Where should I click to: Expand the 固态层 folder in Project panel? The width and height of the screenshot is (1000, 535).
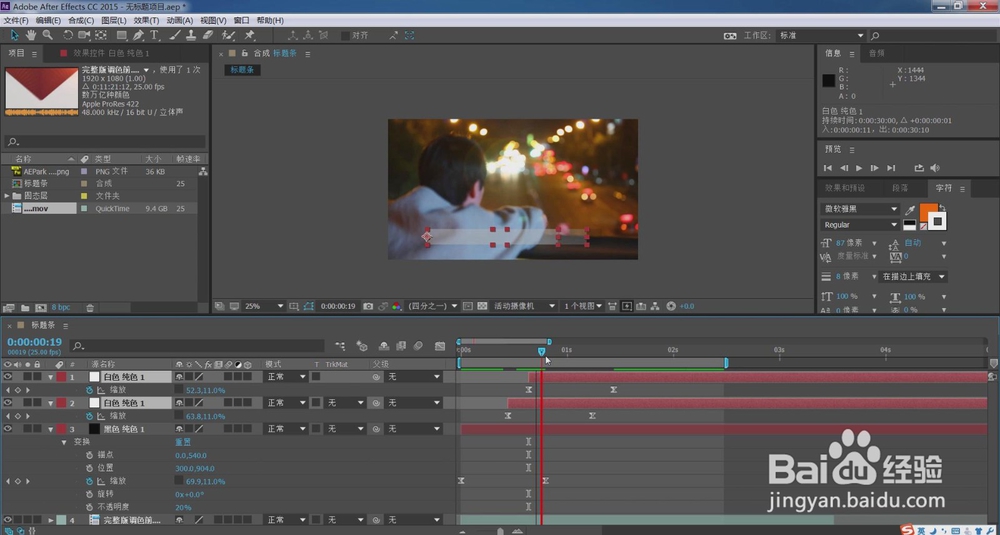(x=7, y=196)
